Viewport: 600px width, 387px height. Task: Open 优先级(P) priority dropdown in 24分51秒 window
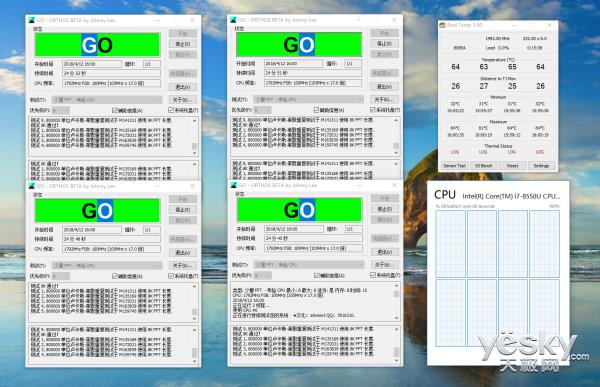point(262,110)
